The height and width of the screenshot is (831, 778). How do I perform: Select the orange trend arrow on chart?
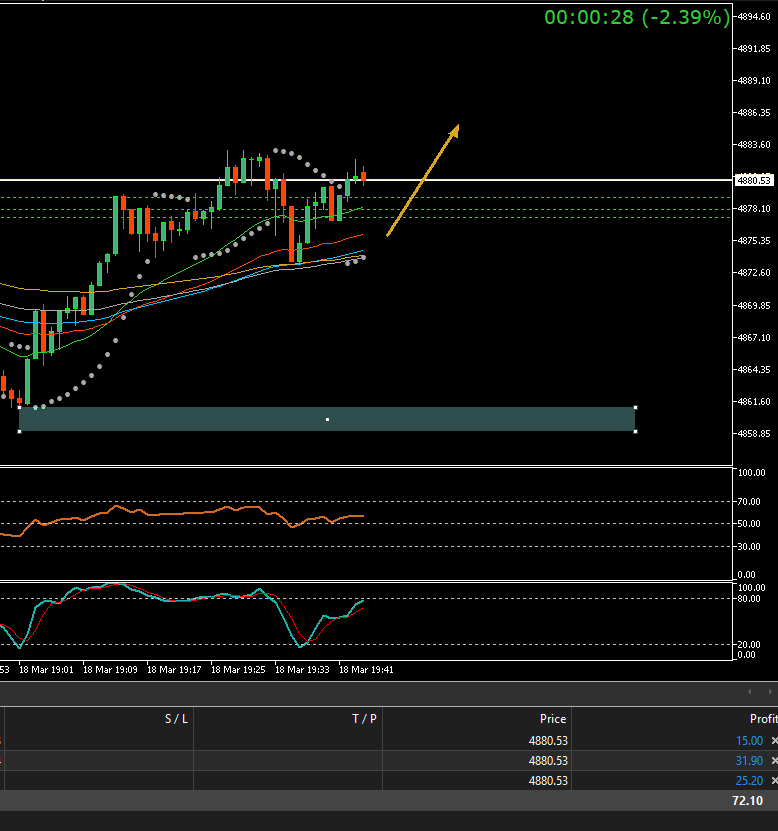(422, 181)
